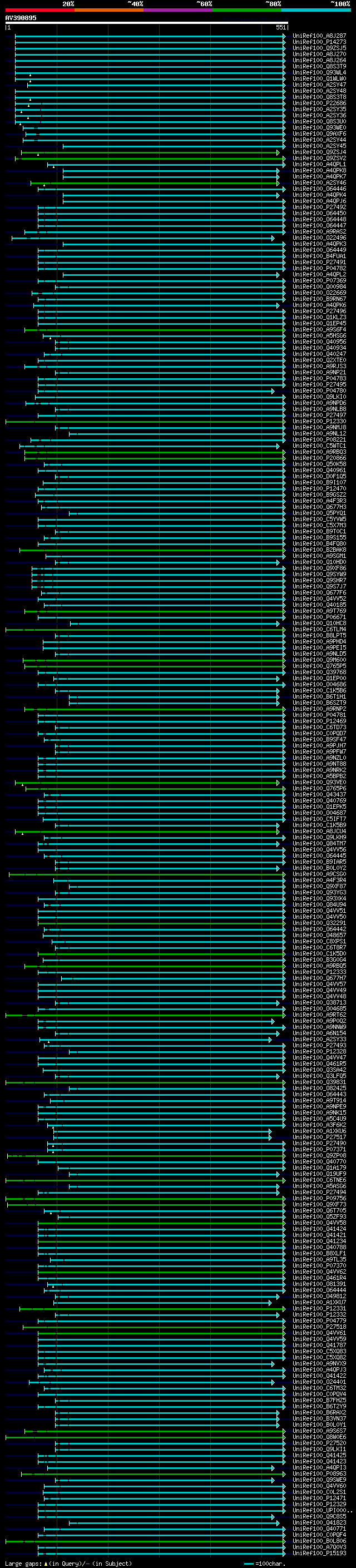
Task: Select the UniRef100_Q9SWE9 label
Action: point(319,1480)
